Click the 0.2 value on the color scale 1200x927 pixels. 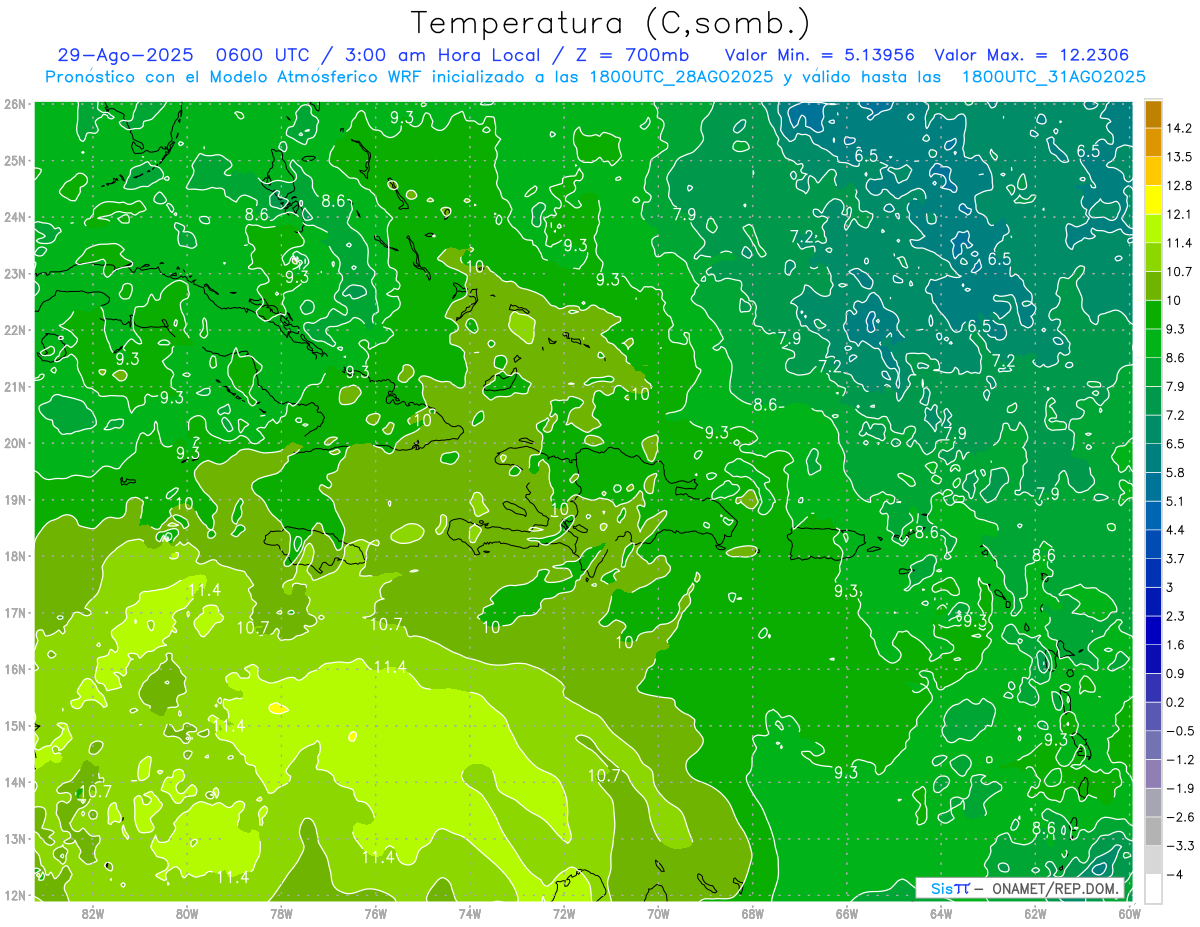coord(1177,702)
